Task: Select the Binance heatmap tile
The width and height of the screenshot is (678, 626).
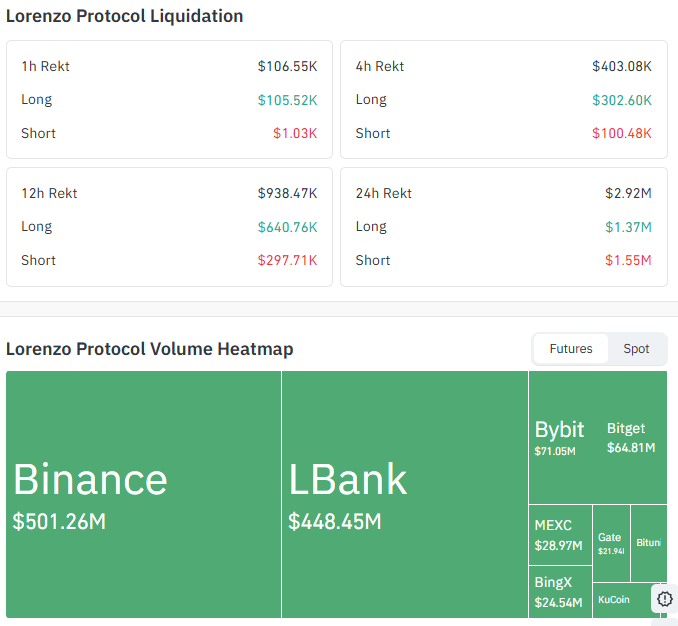Action: pos(144,494)
